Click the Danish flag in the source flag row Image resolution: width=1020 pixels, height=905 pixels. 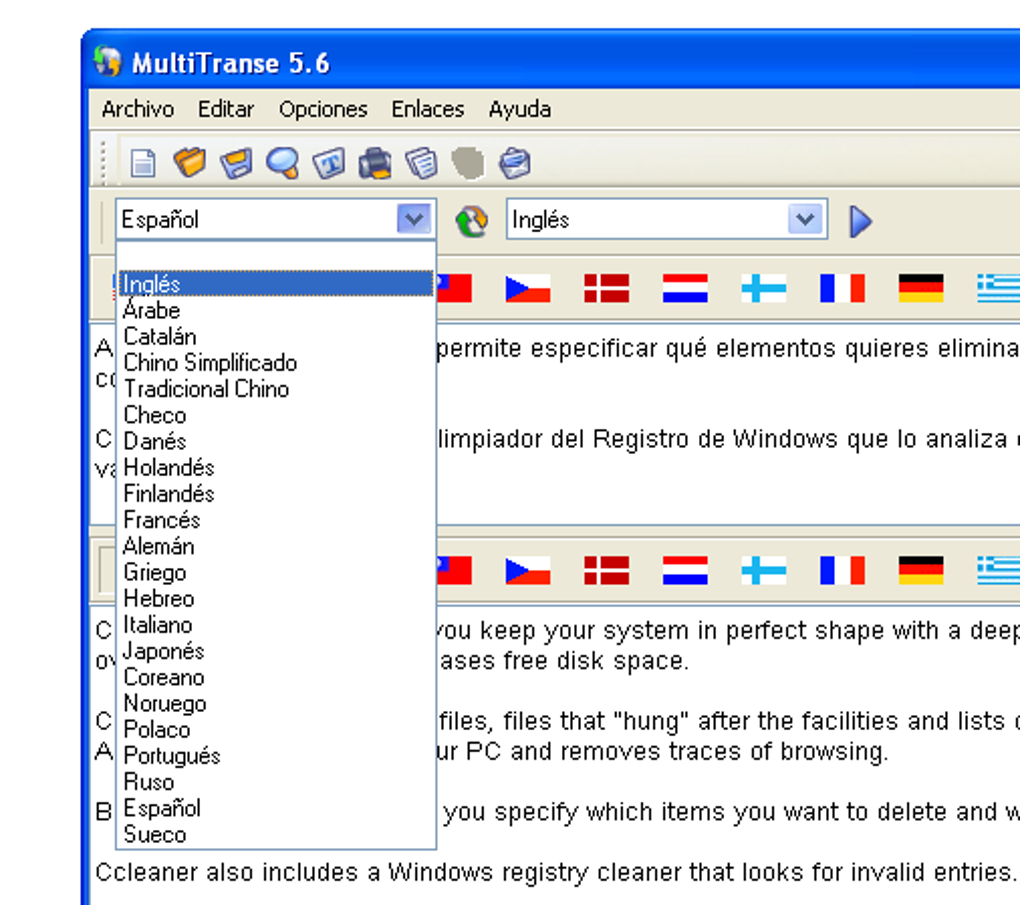click(606, 288)
